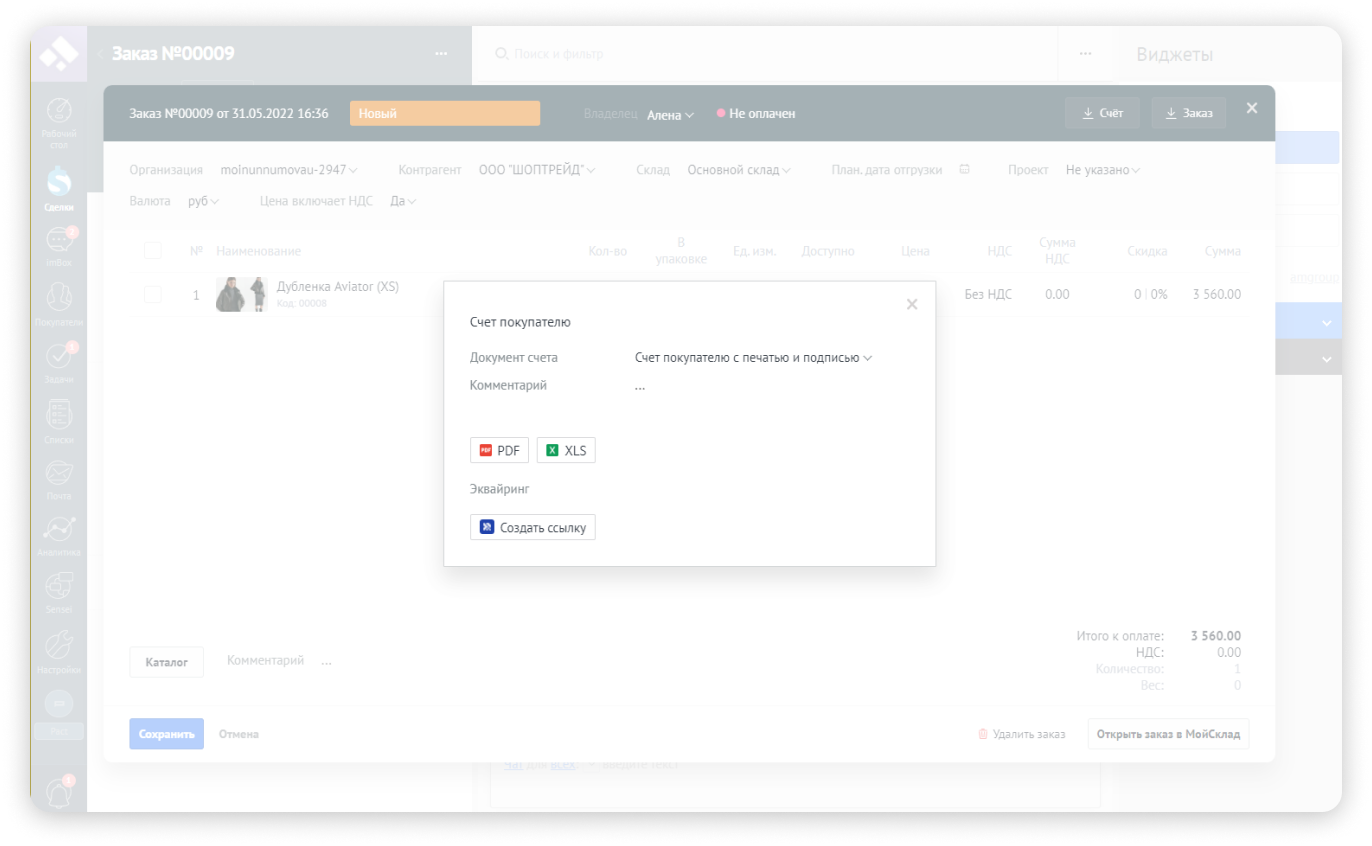Open the Организация dropdown
1372x846 pixels.
[x=288, y=171]
